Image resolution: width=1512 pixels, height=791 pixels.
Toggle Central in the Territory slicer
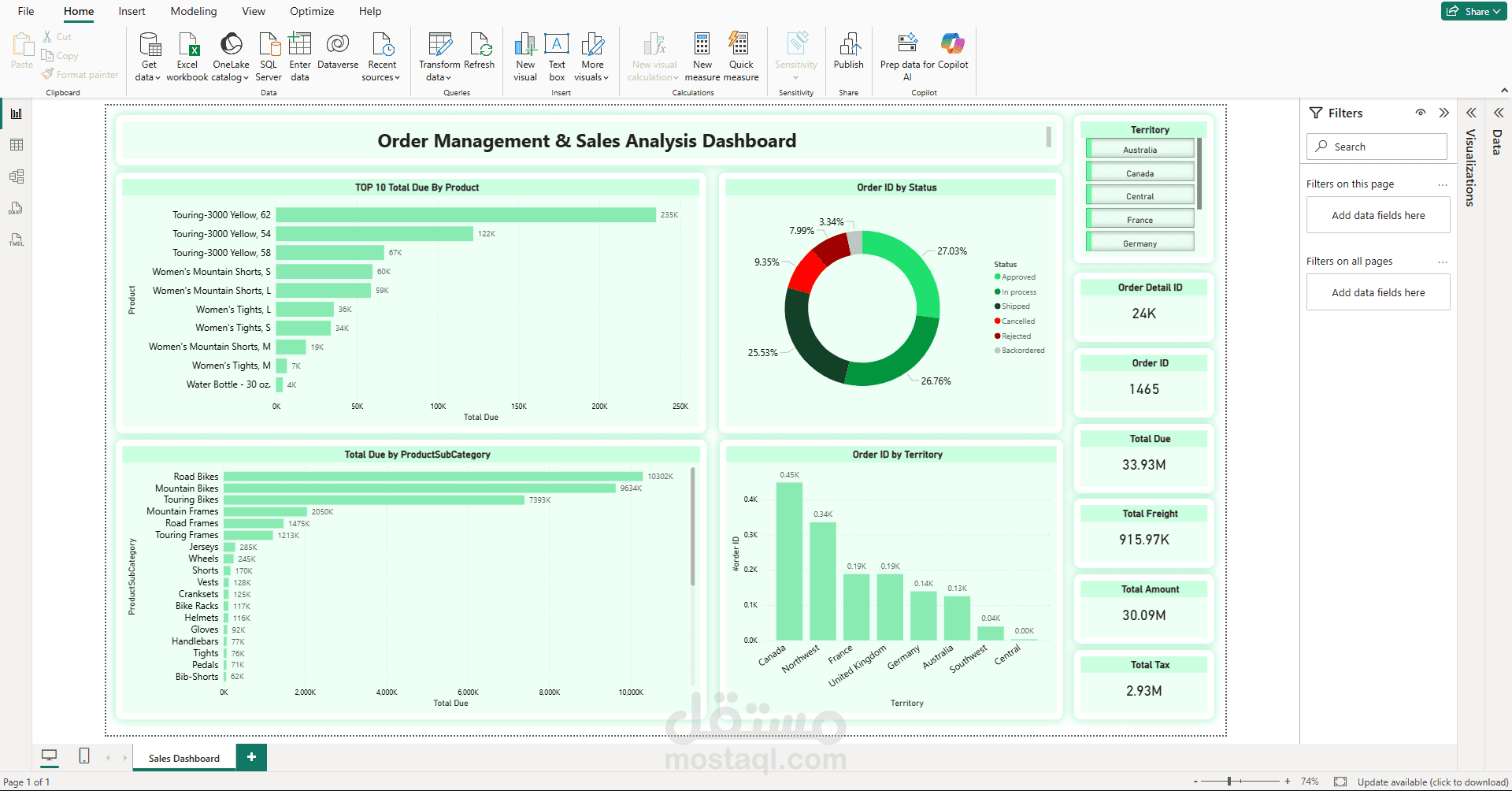click(1140, 196)
